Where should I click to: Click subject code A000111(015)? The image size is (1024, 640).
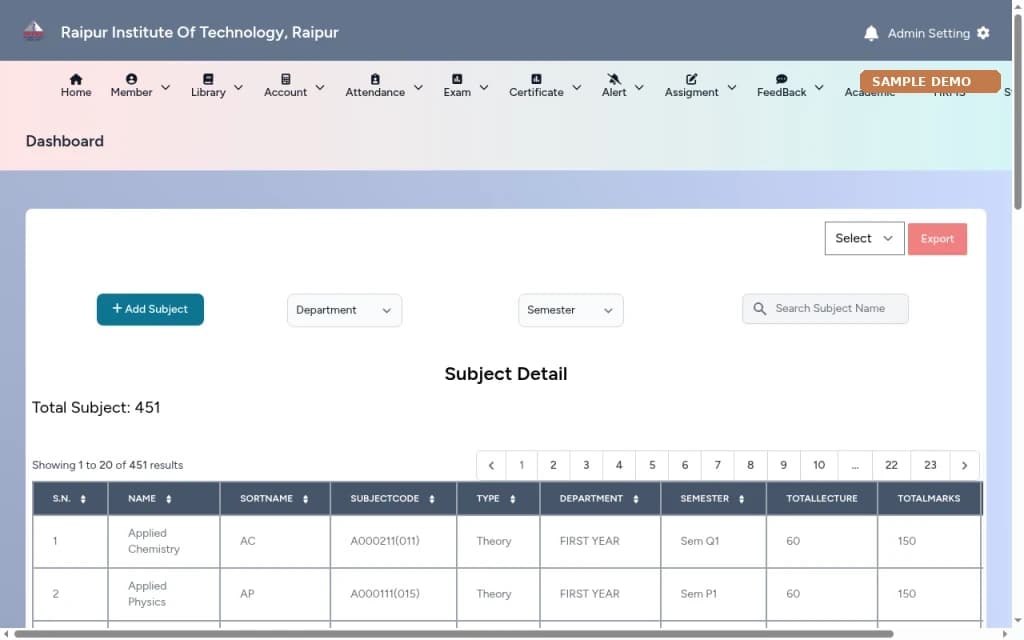pyautogui.click(x=385, y=594)
